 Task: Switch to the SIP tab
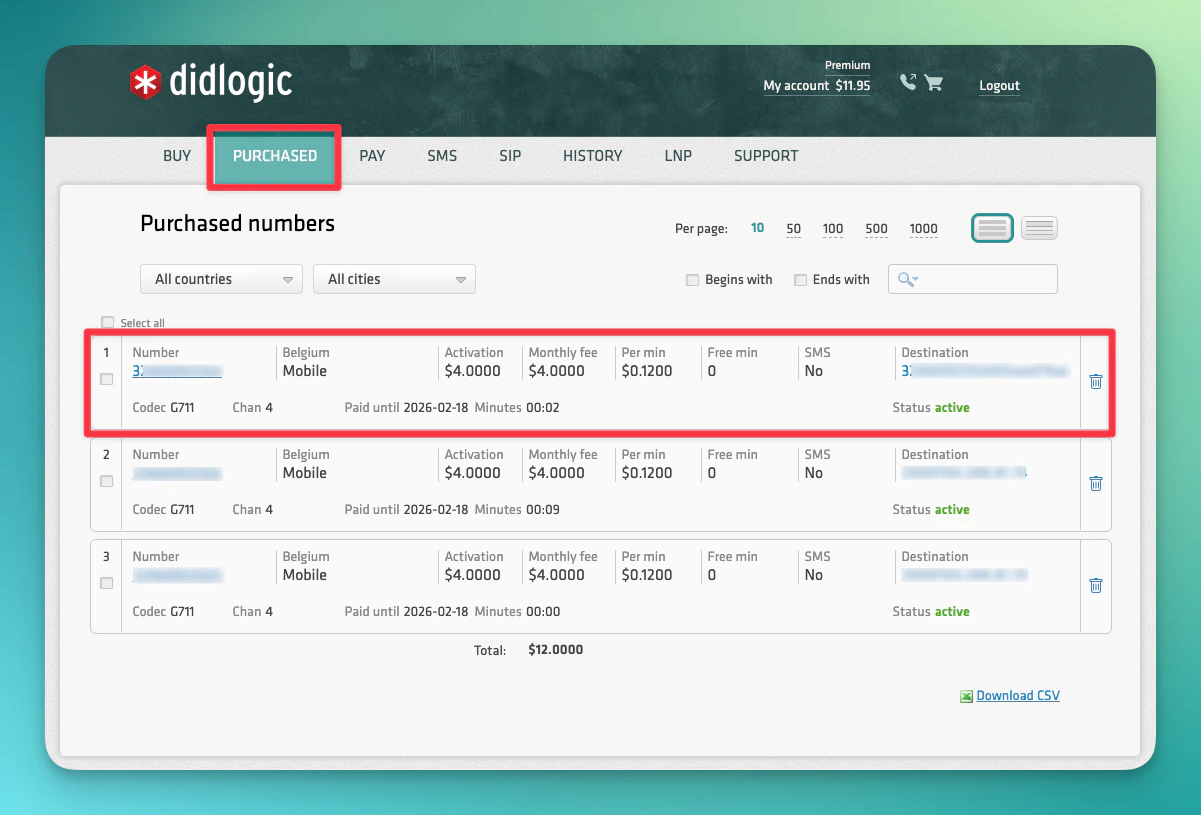(x=510, y=156)
